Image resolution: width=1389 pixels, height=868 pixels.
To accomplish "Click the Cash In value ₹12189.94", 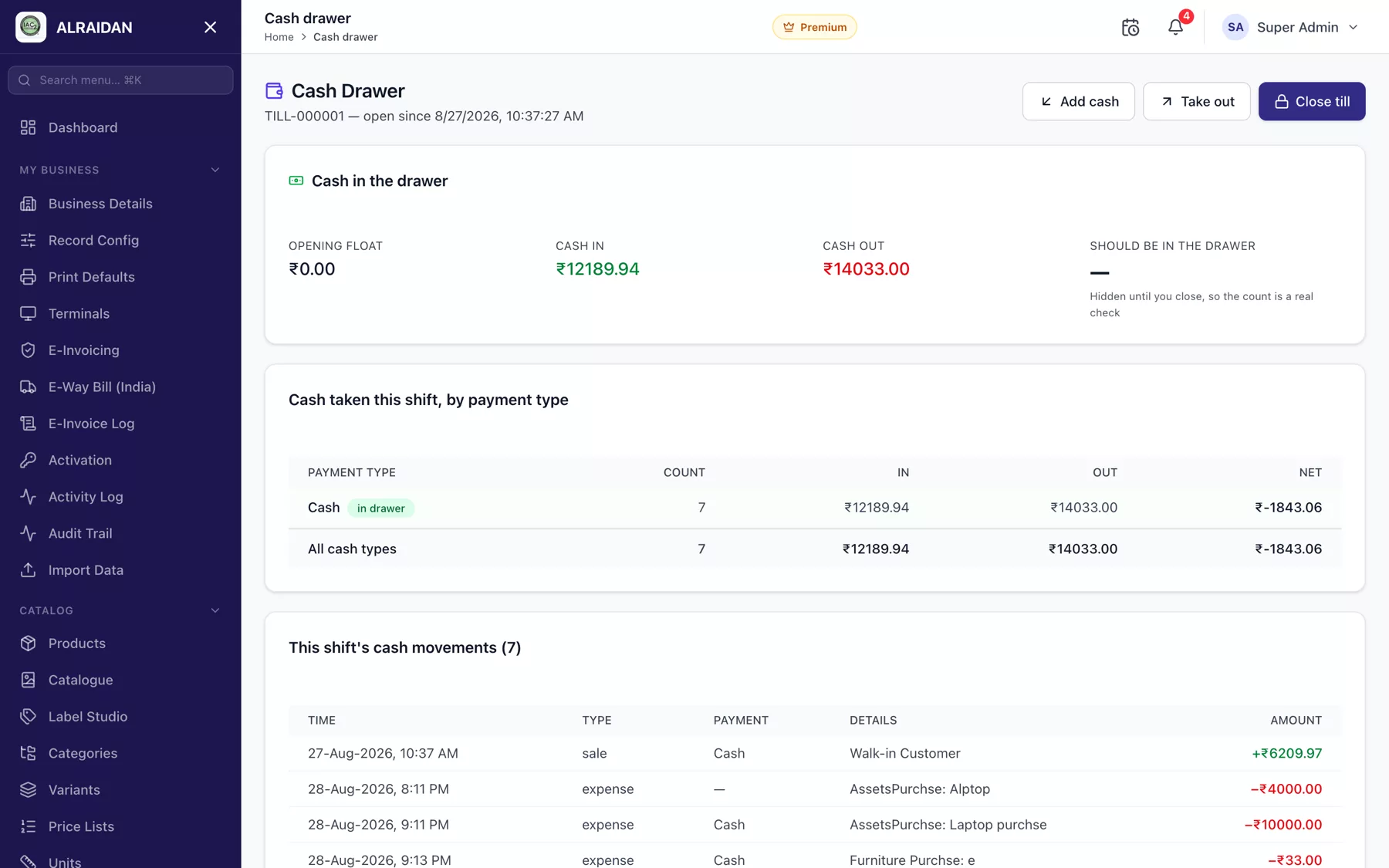I will click(x=597, y=269).
